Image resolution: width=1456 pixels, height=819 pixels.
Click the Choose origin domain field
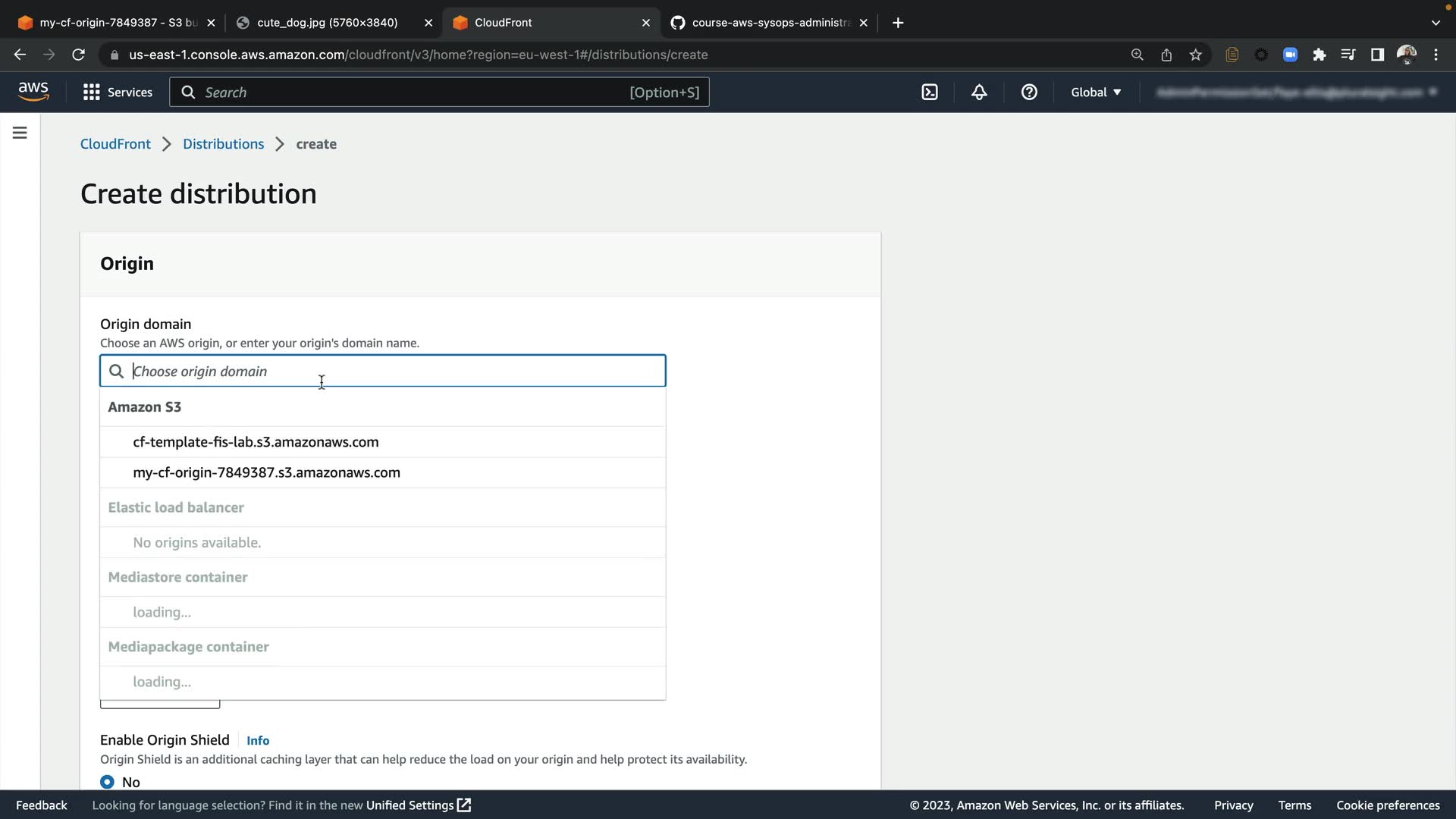coord(394,372)
